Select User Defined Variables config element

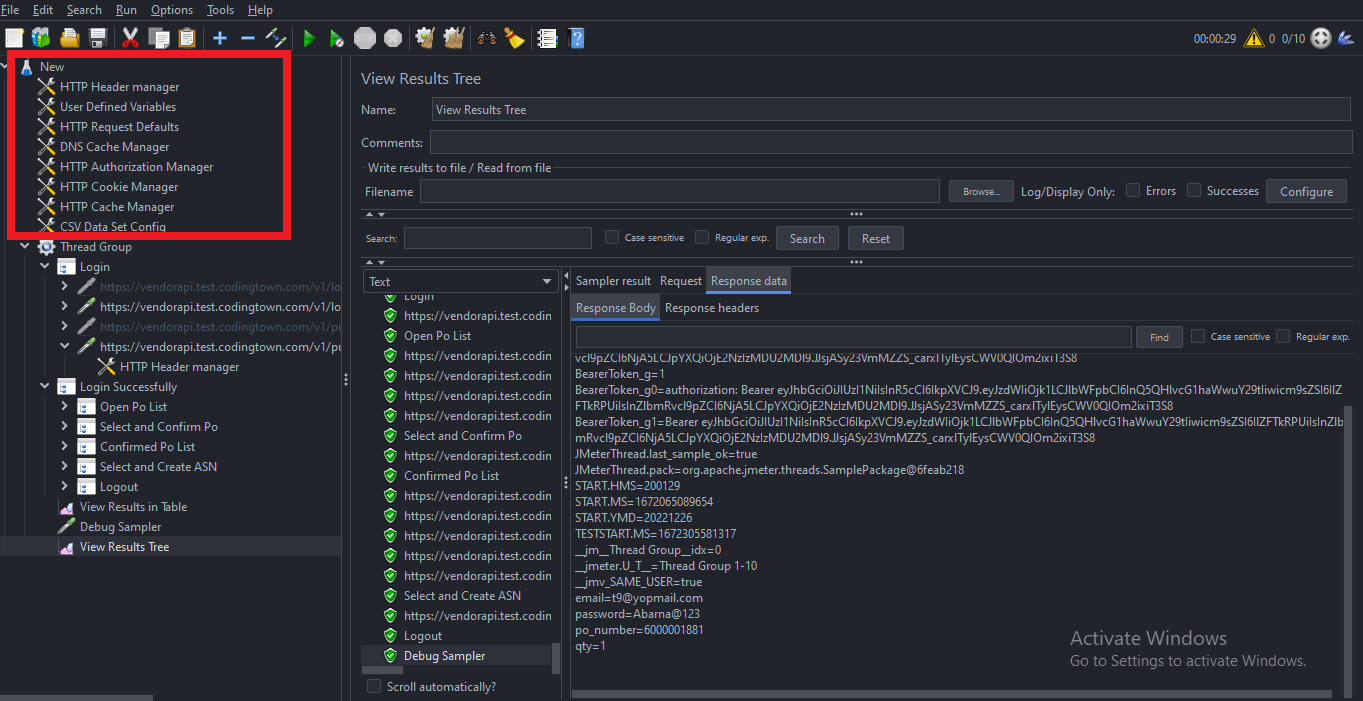tap(118, 107)
